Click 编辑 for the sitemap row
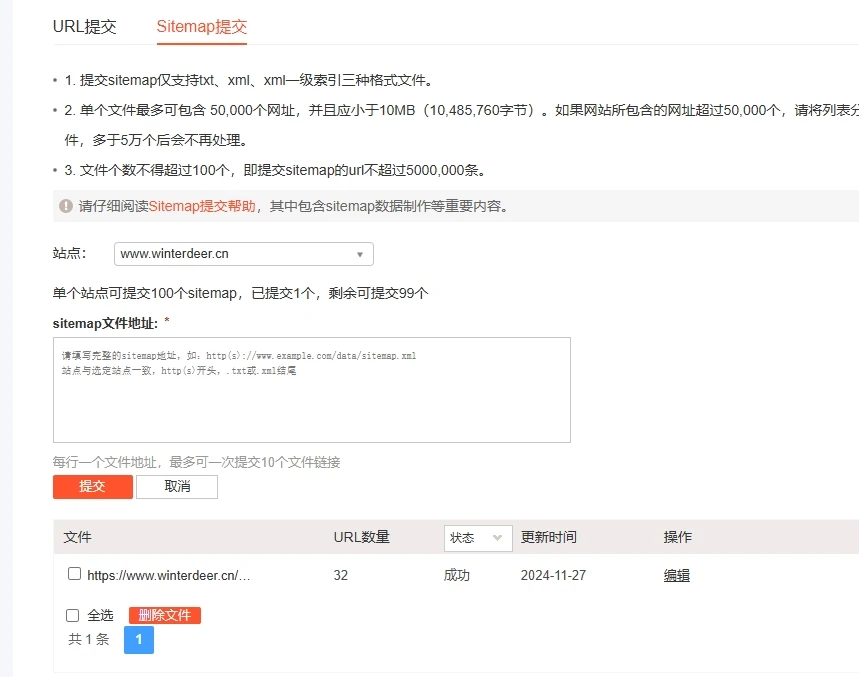The image size is (859, 677). 677,576
